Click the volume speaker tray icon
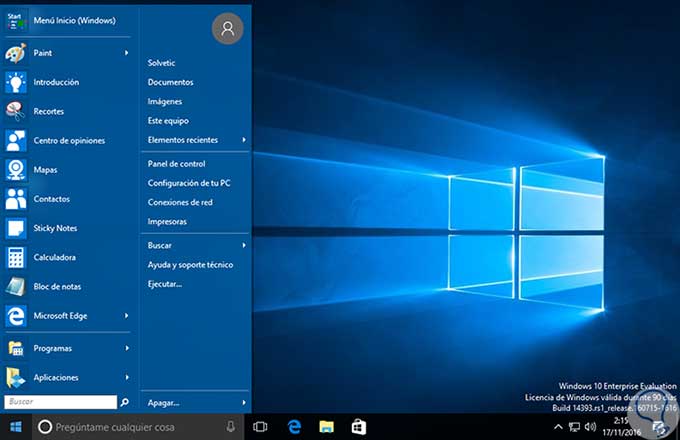This screenshot has height=440, width=680. point(590,427)
